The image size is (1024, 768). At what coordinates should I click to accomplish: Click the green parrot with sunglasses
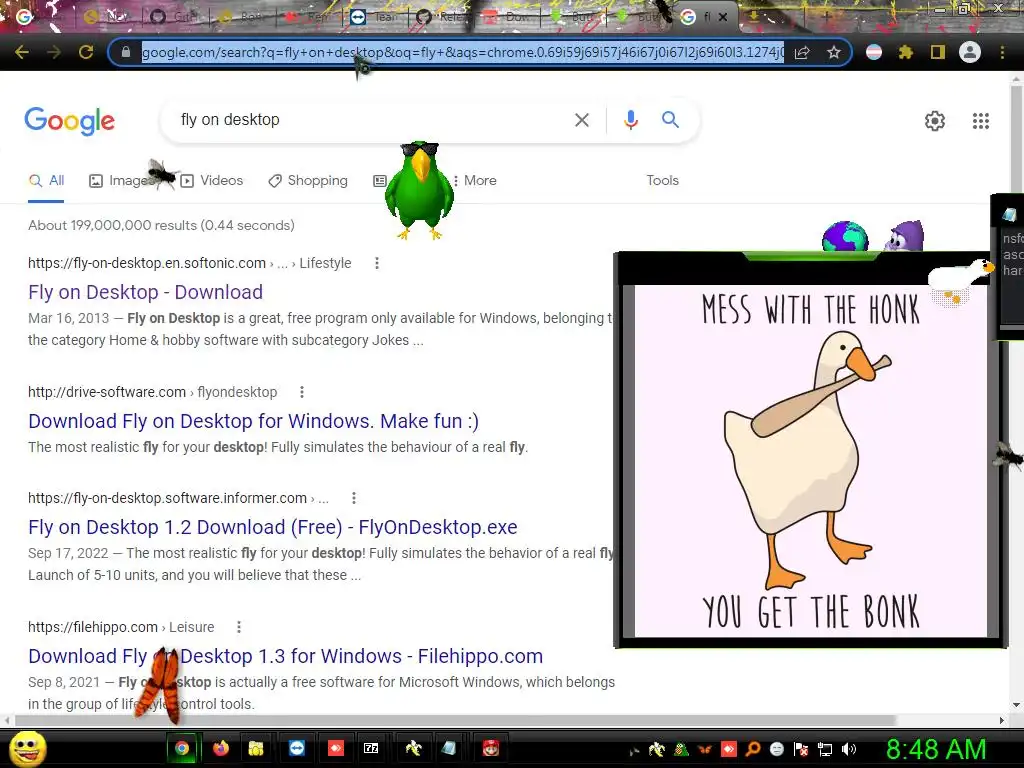pos(419,190)
